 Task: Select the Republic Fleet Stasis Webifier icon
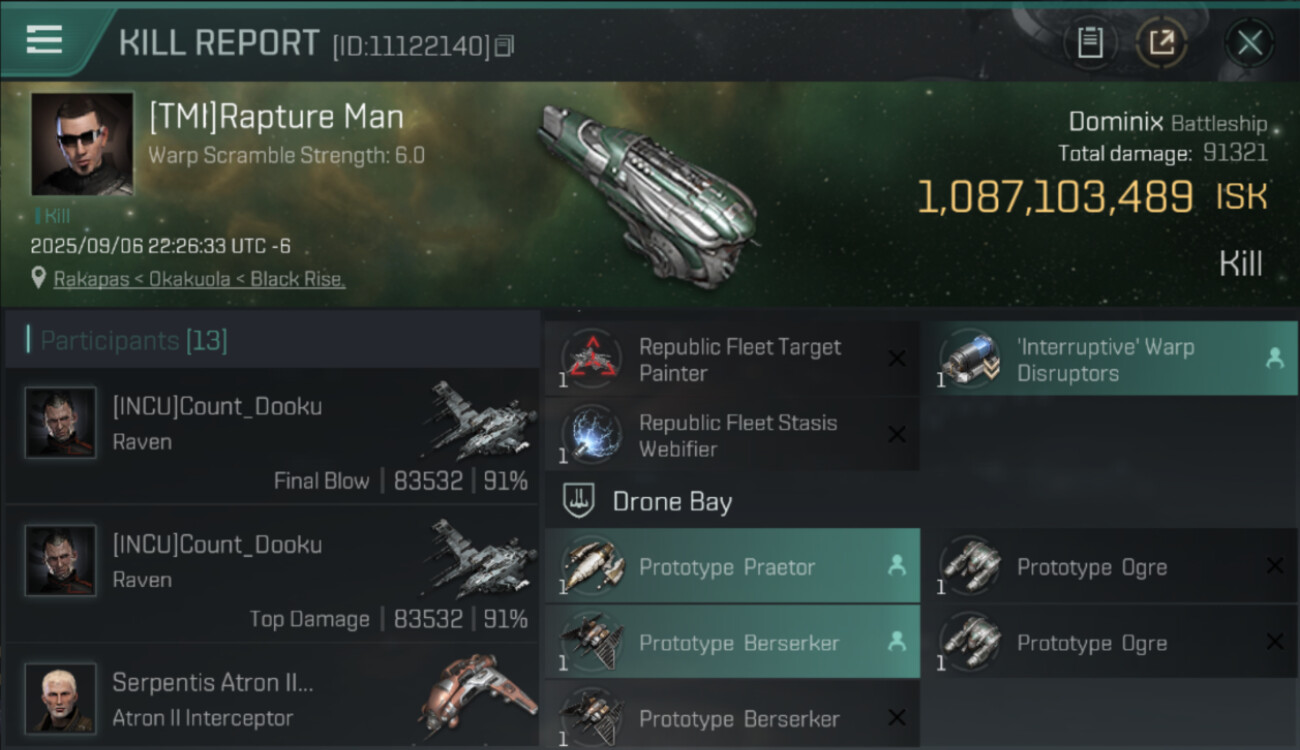pyautogui.click(x=591, y=436)
